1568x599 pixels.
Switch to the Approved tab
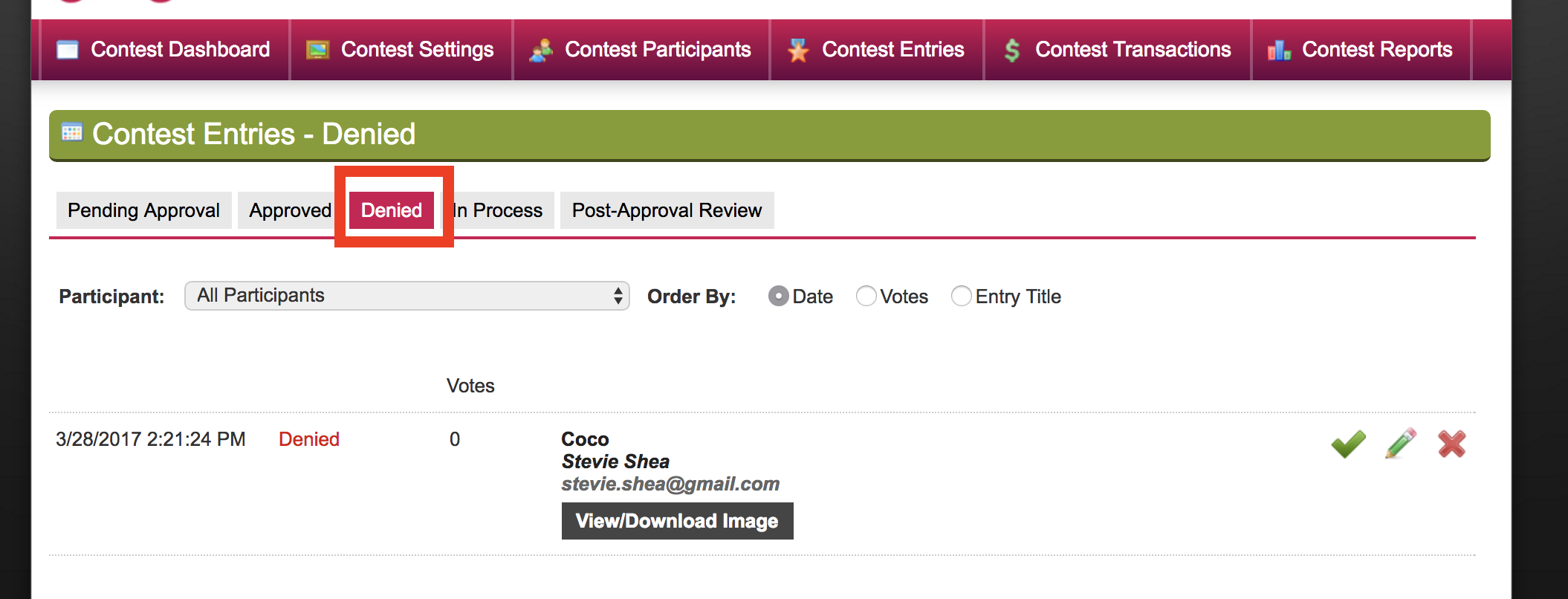290,210
